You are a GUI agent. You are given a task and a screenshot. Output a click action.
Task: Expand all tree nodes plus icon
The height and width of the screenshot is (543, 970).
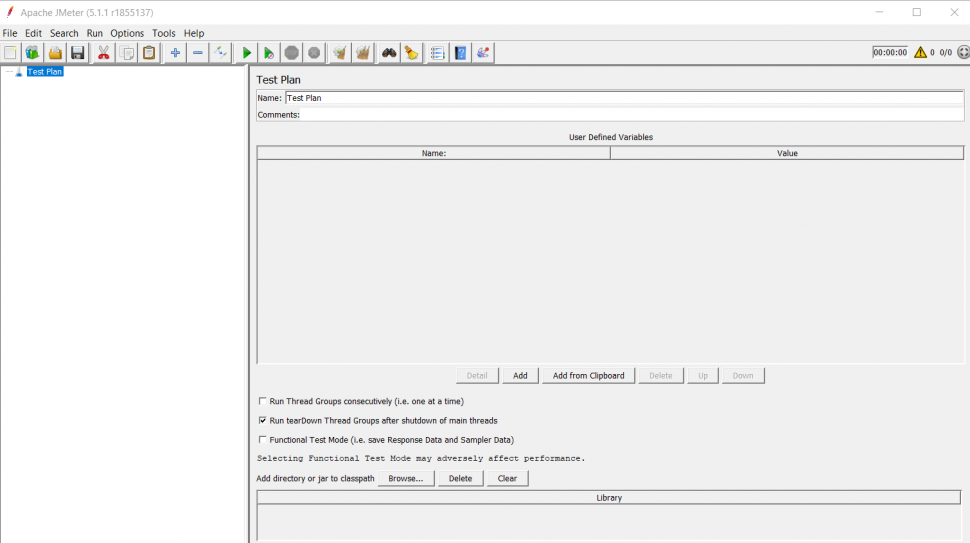point(175,53)
